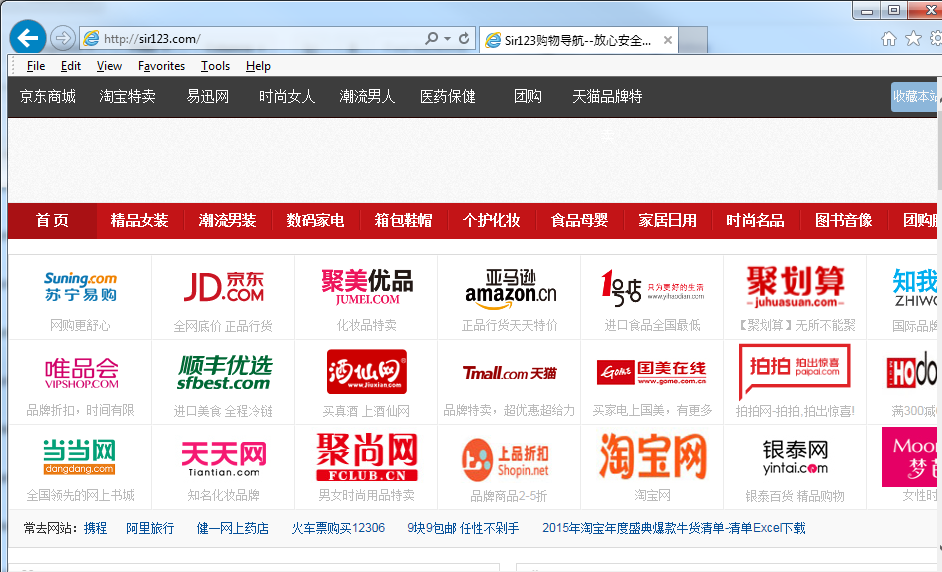
Task: Close the Sir123购物导航 tab
Action: [667, 41]
